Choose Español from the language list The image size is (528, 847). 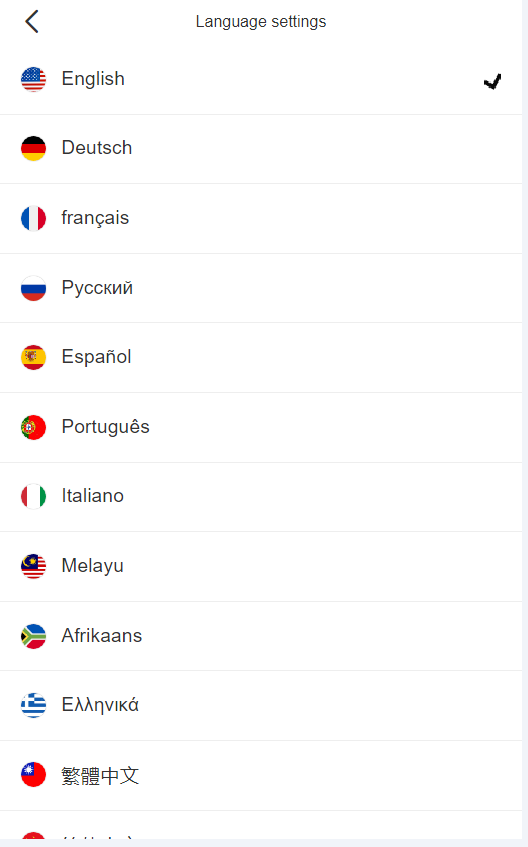261,358
